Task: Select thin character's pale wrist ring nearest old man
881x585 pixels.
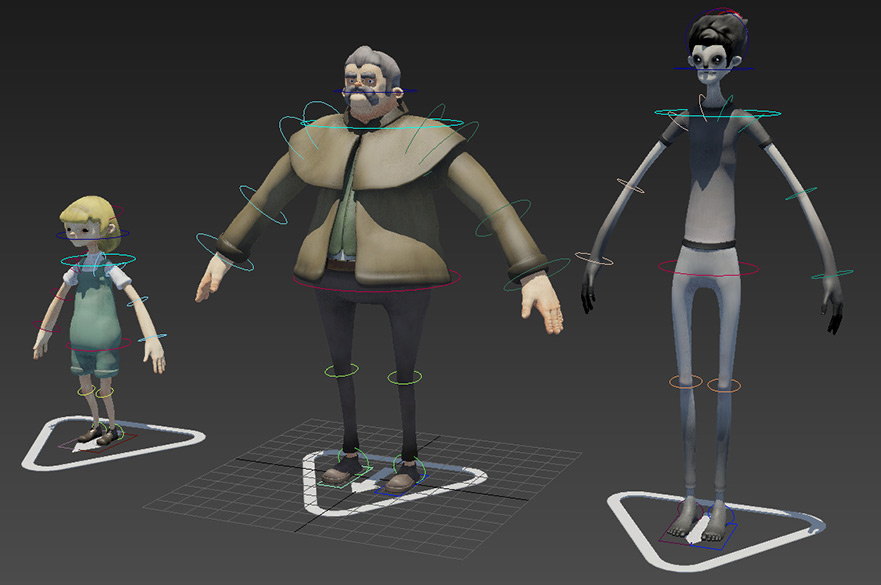Action: point(594,259)
